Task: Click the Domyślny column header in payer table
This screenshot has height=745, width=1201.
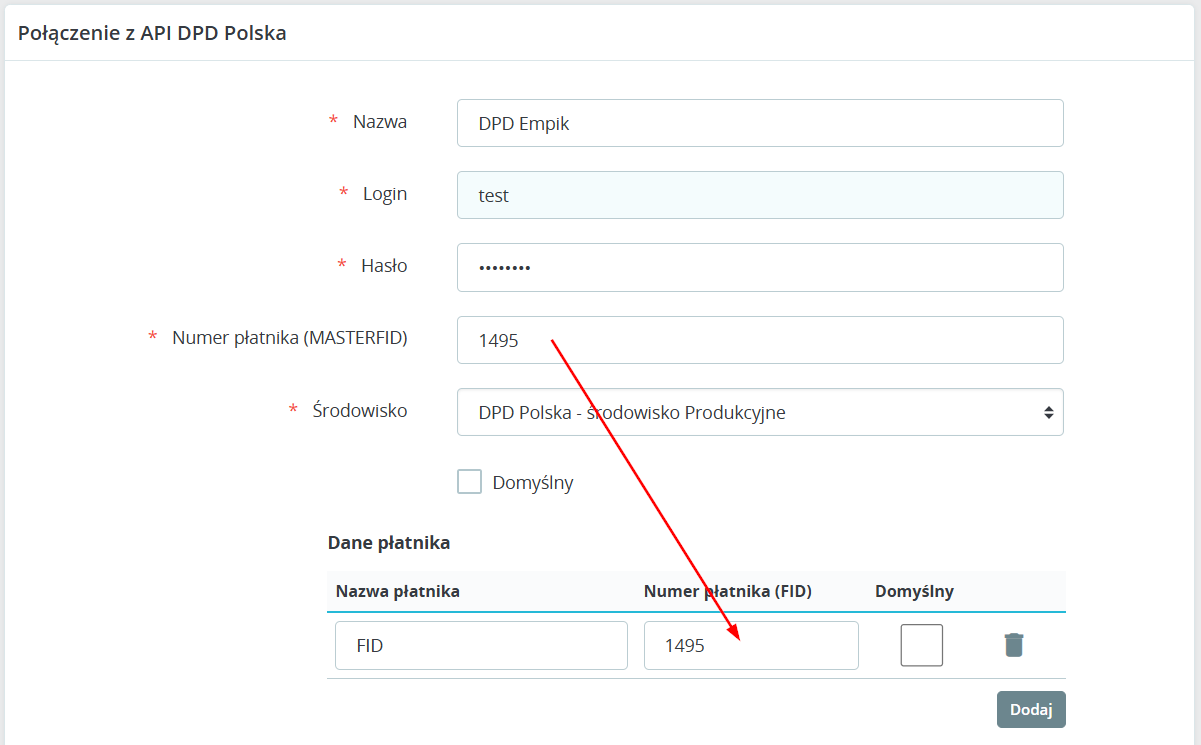Action: pyautogui.click(x=914, y=591)
